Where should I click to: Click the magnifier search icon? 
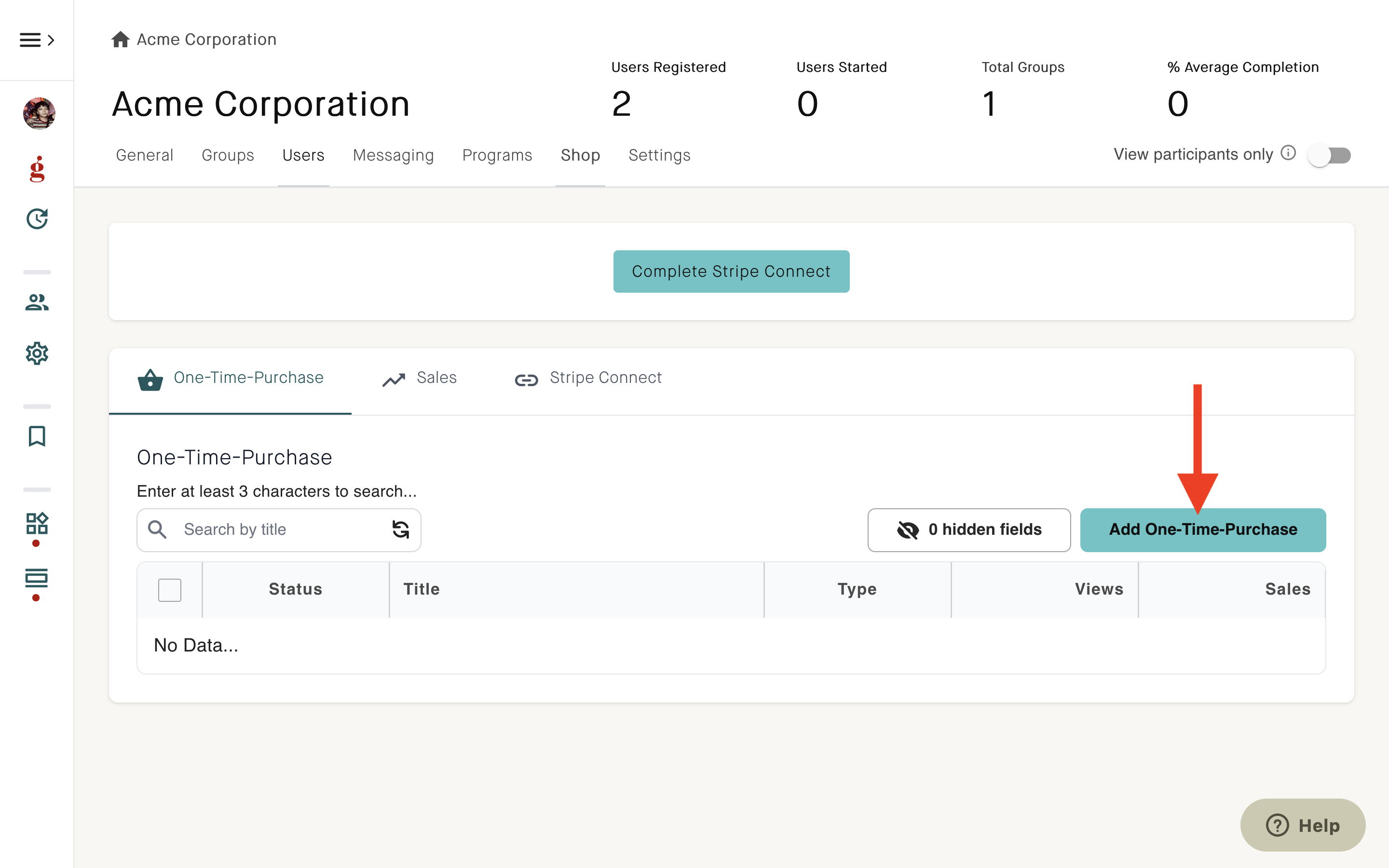point(157,529)
